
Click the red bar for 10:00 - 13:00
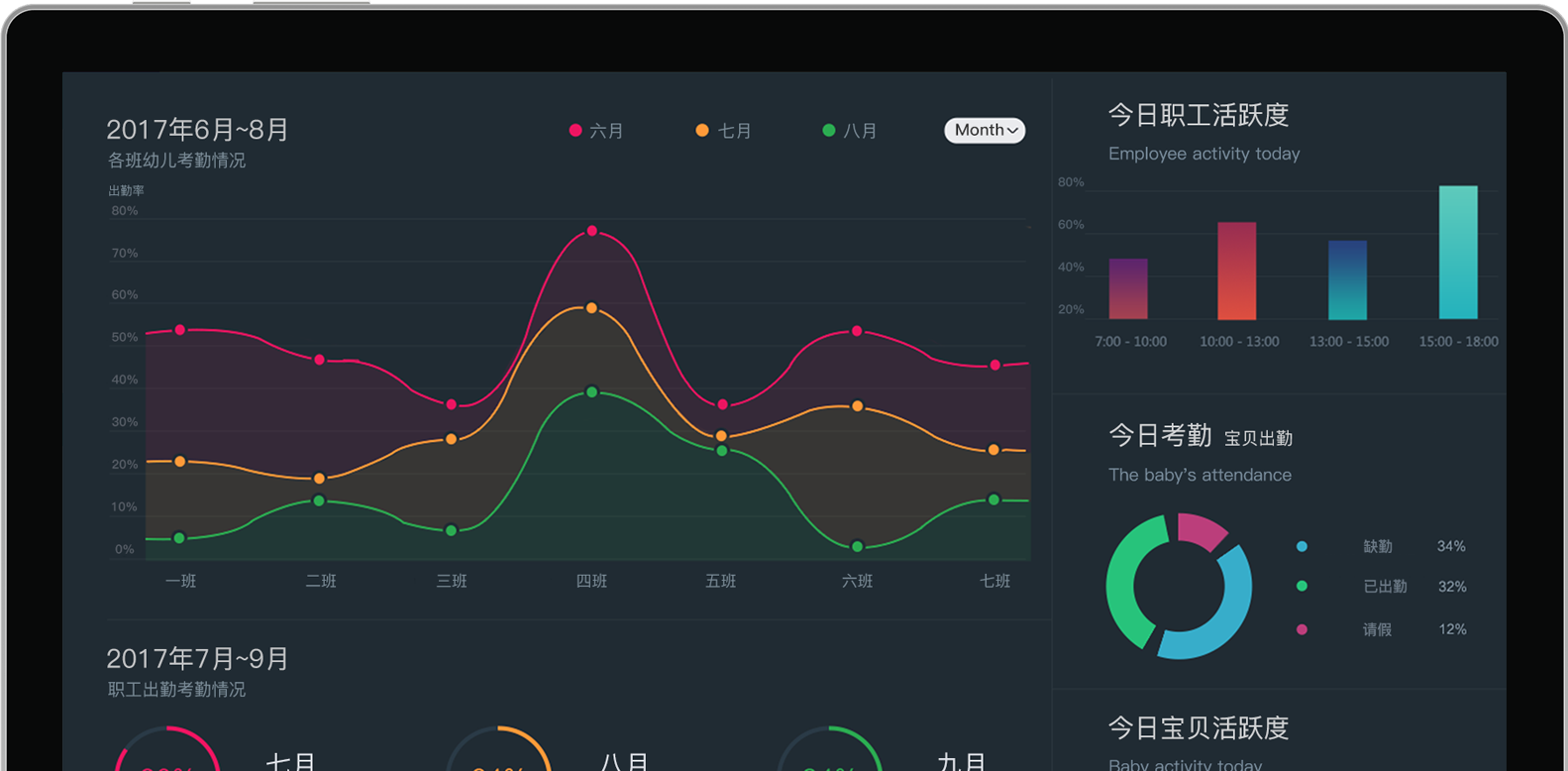pos(1236,271)
